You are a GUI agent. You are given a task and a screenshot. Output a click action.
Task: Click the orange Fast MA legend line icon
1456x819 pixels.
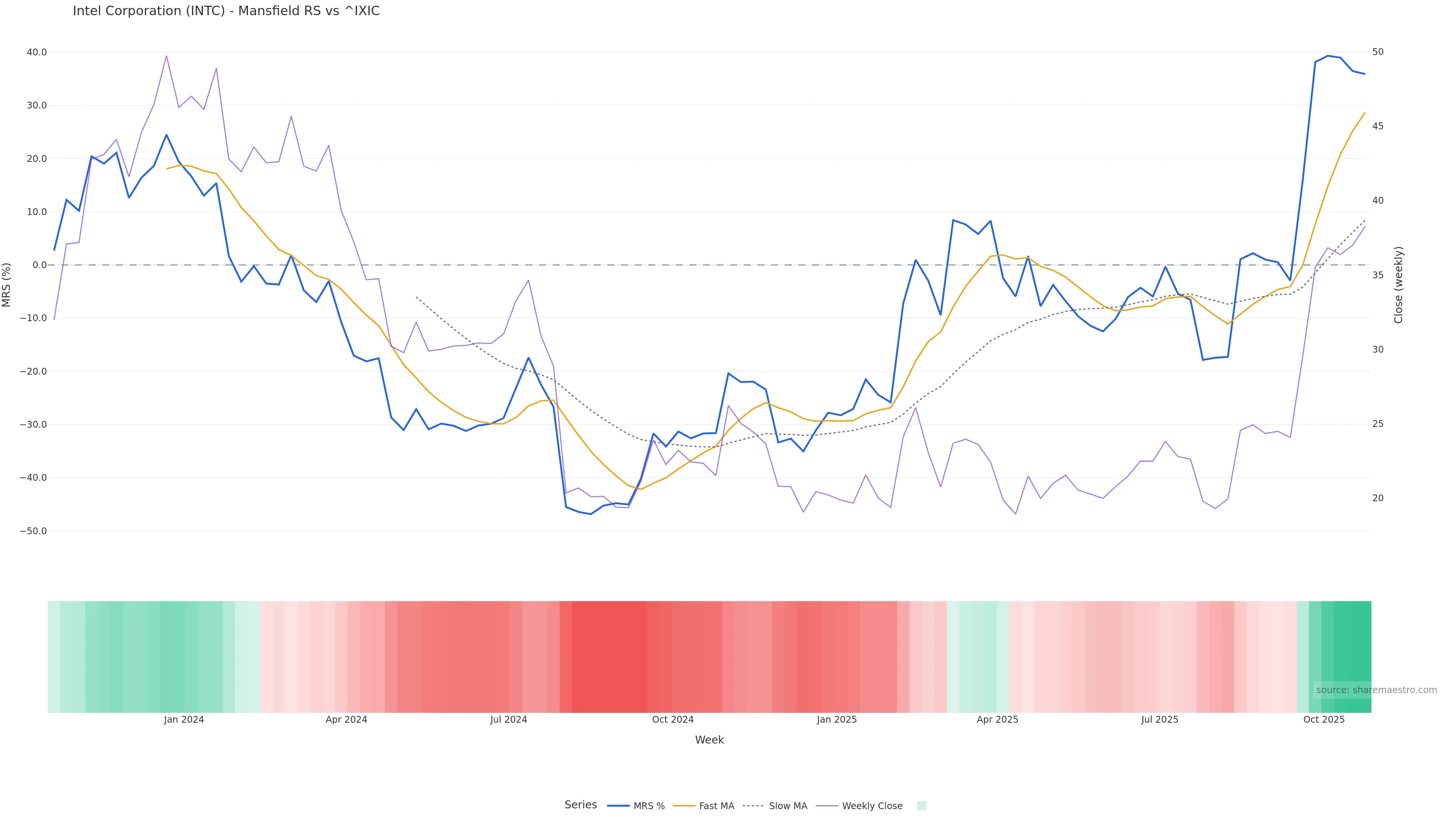pos(684,806)
